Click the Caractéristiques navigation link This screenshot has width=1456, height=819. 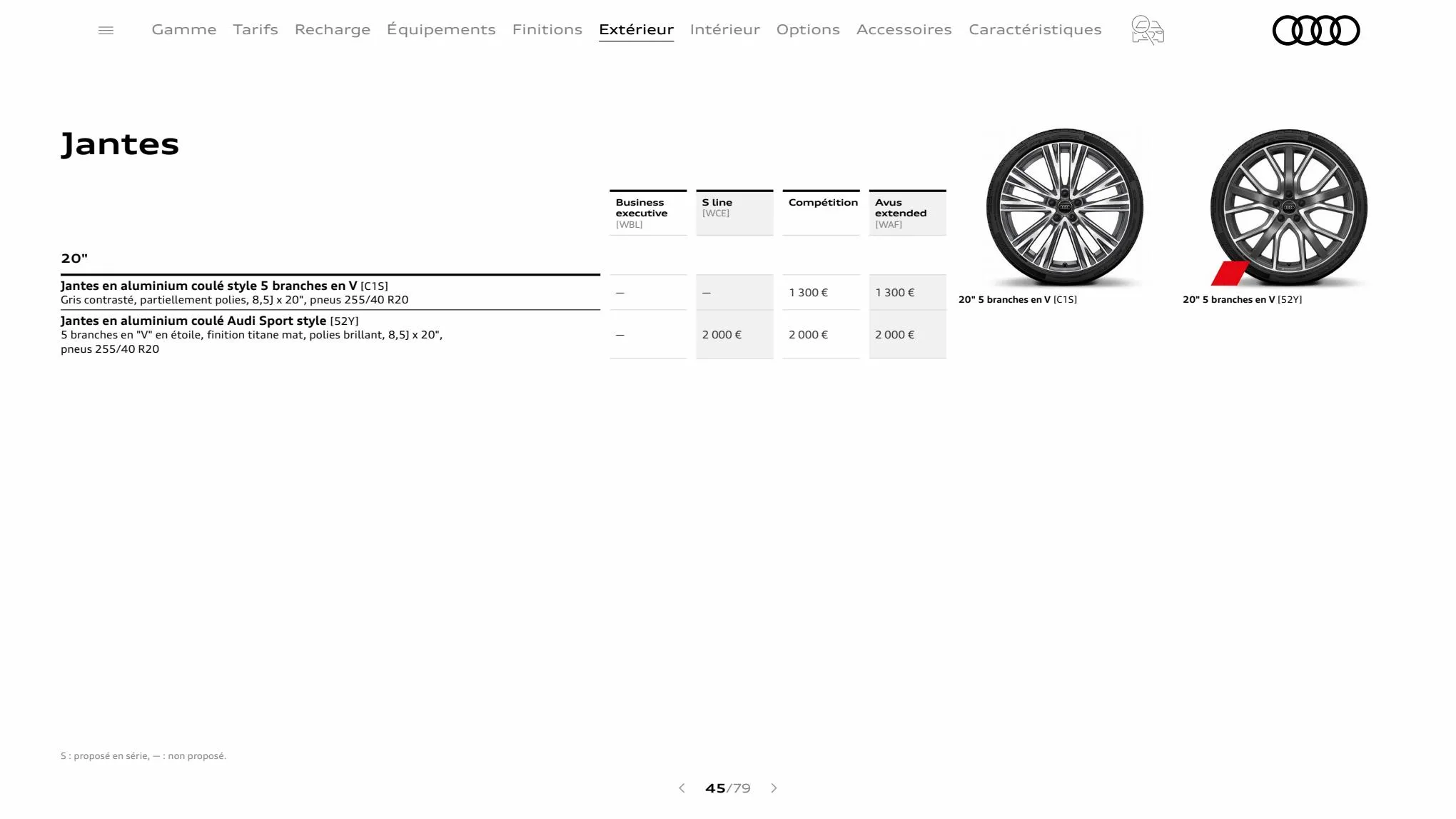pyautogui.click(x=1035, y=30)
